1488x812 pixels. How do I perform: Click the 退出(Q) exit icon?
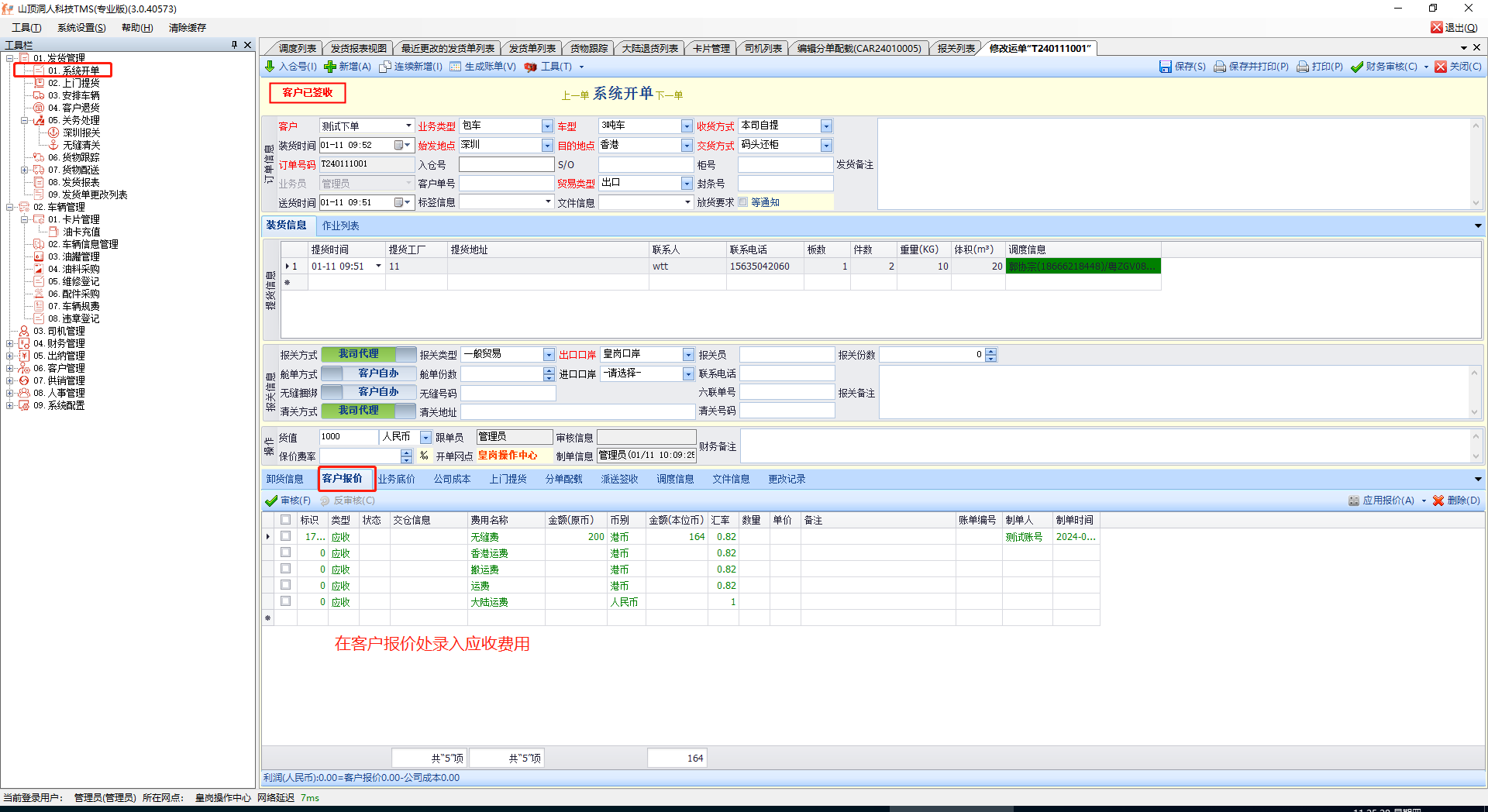pyautogui.click(x=1436, y=28)
